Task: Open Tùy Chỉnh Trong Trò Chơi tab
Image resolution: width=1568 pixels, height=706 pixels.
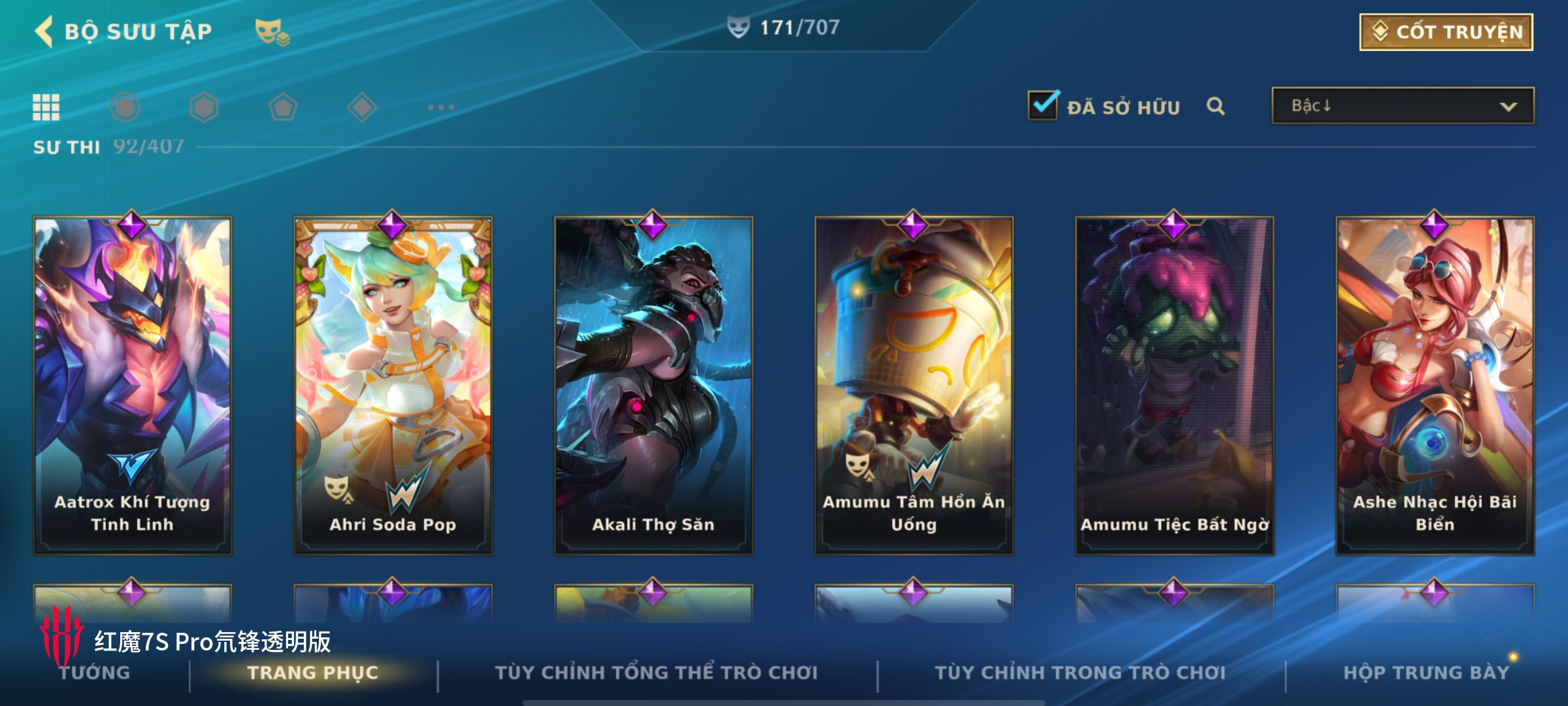Action: coord(1080,673)
